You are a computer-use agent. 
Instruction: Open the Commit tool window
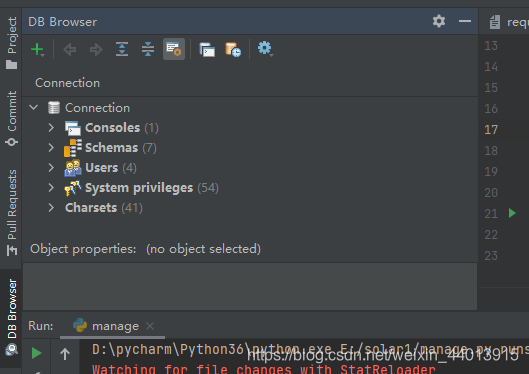coord(11,118)
